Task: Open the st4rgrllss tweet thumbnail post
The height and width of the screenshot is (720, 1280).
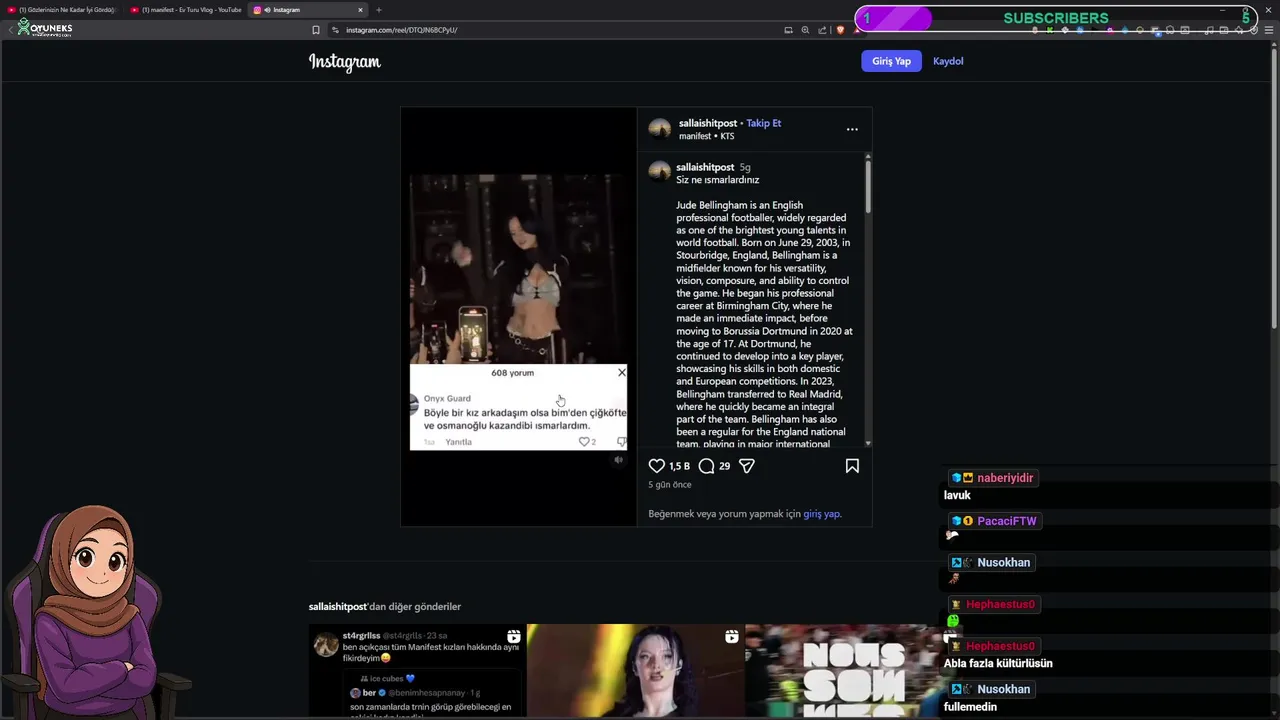Action: tap(416, 670)
